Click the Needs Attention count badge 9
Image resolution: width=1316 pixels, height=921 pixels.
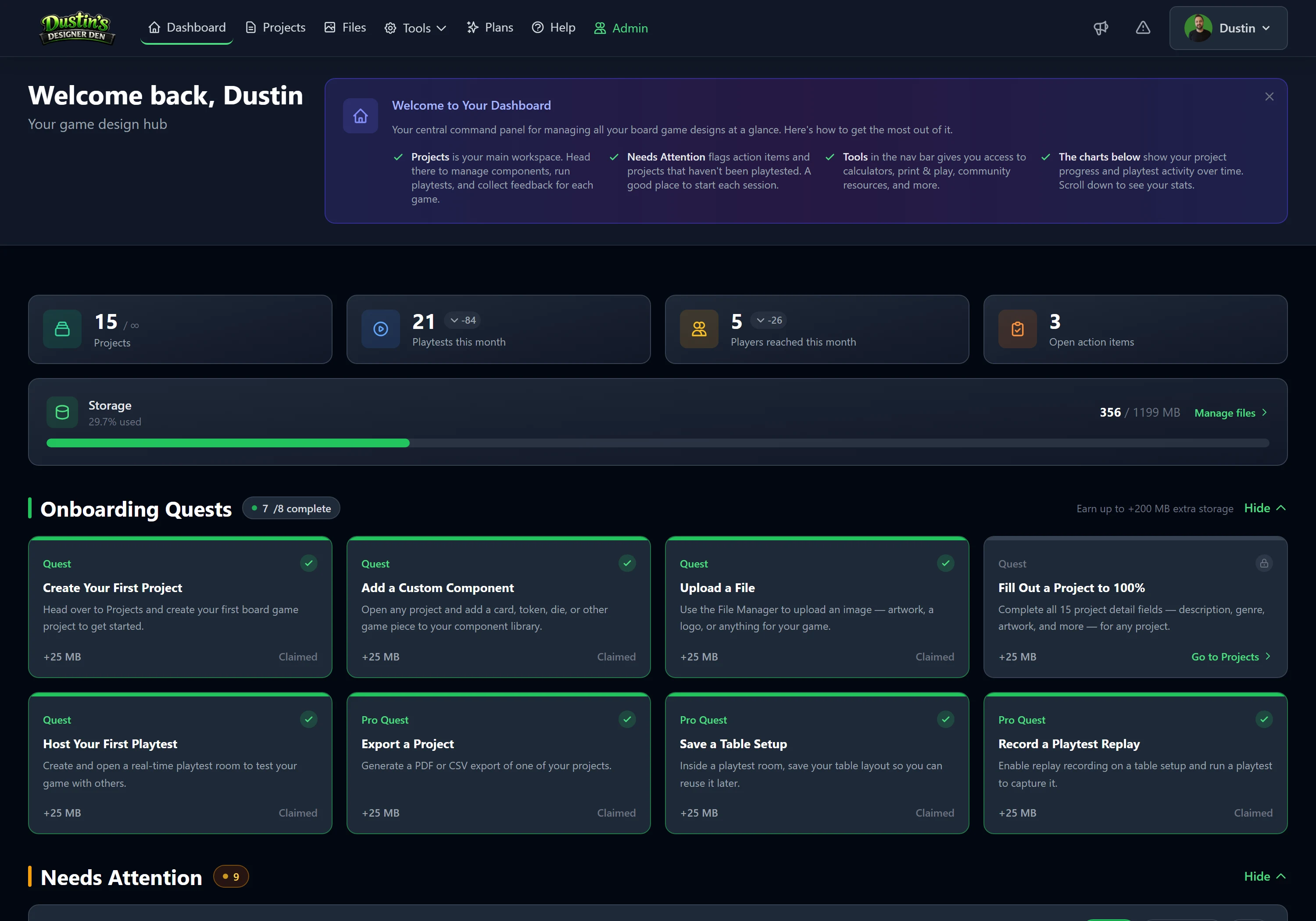point(231,876)
